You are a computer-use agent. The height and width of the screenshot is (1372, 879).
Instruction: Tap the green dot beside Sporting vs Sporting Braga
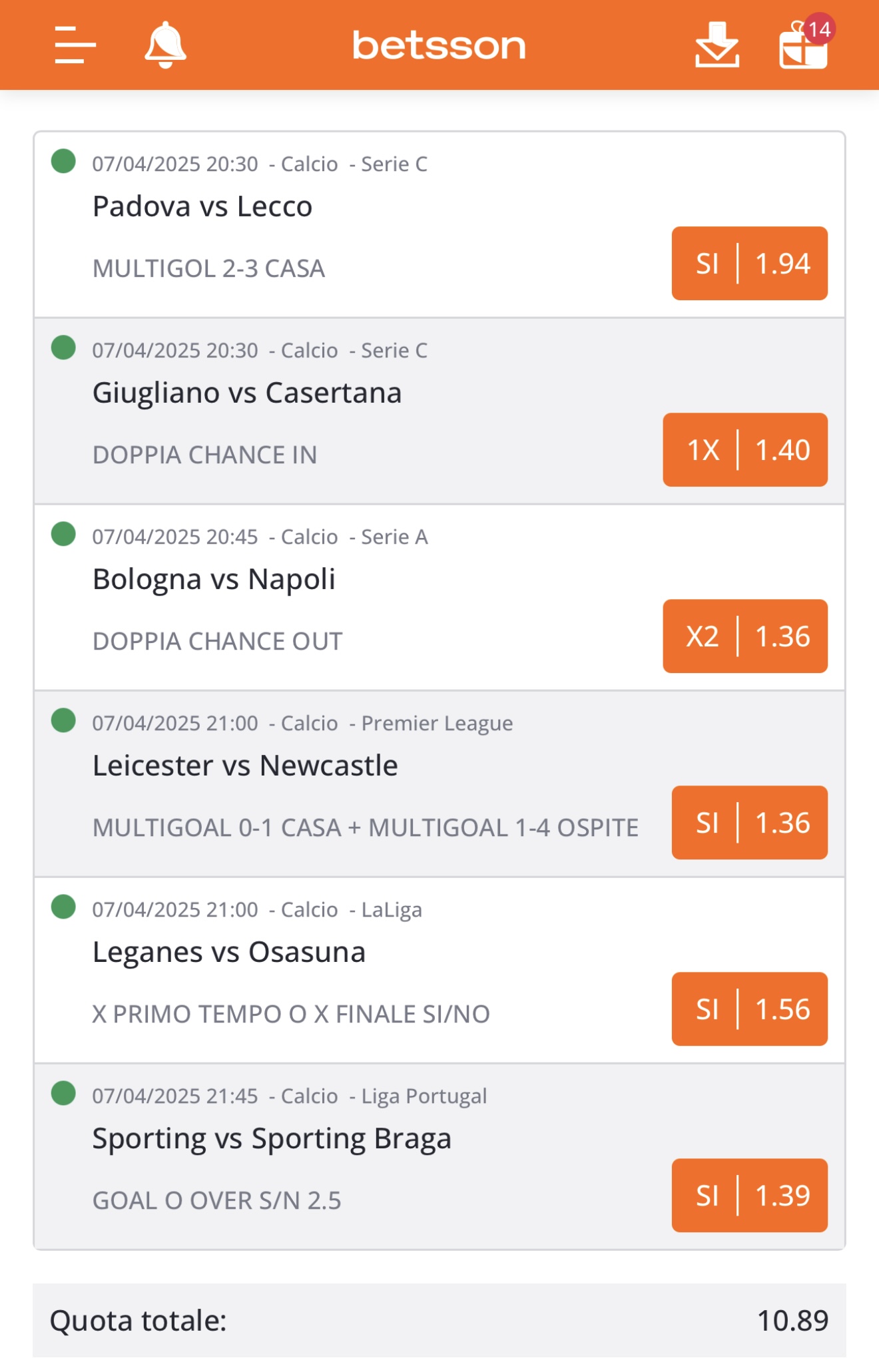[x=63, y=1093]
